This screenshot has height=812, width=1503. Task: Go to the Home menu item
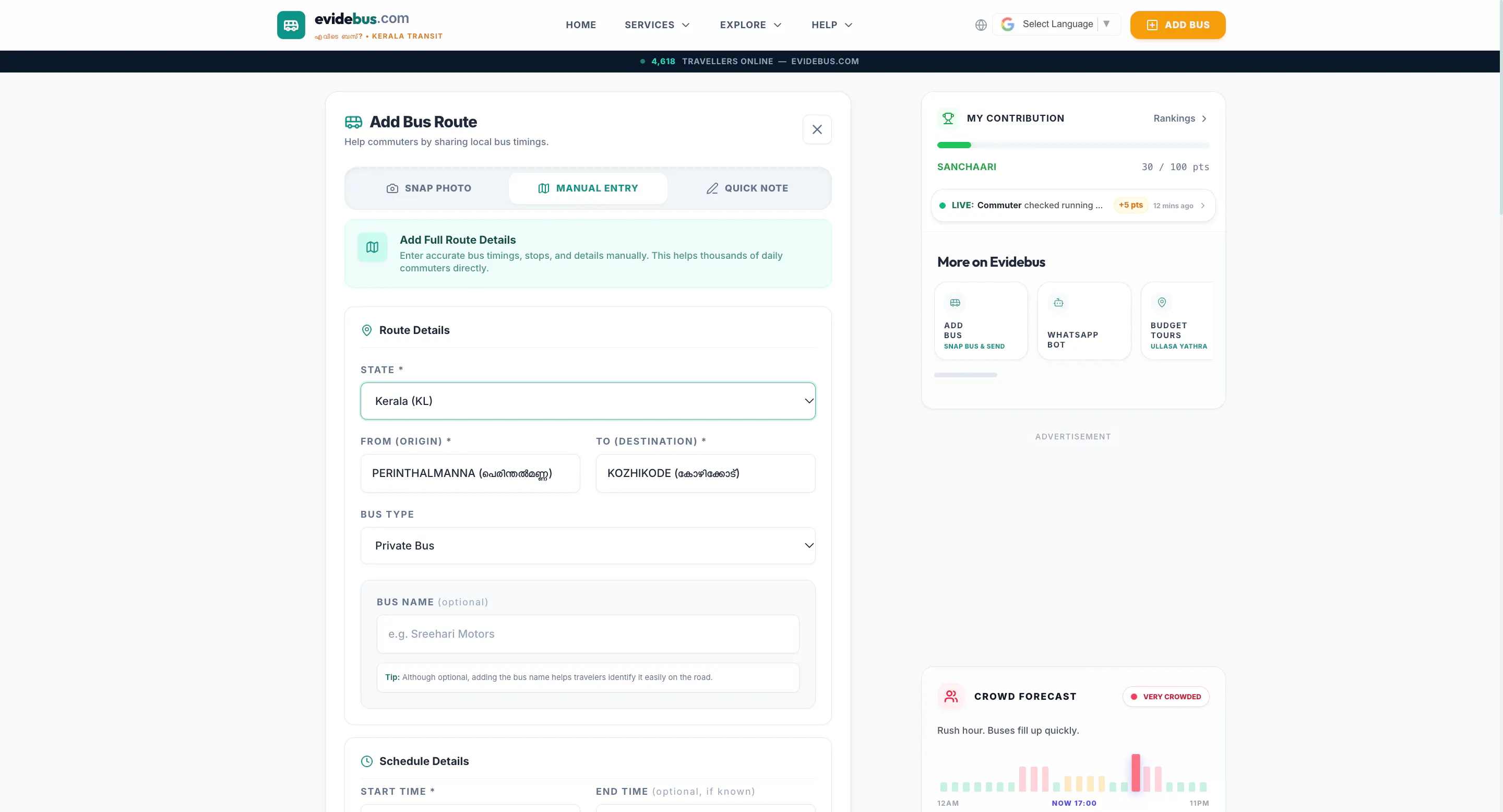580,25
